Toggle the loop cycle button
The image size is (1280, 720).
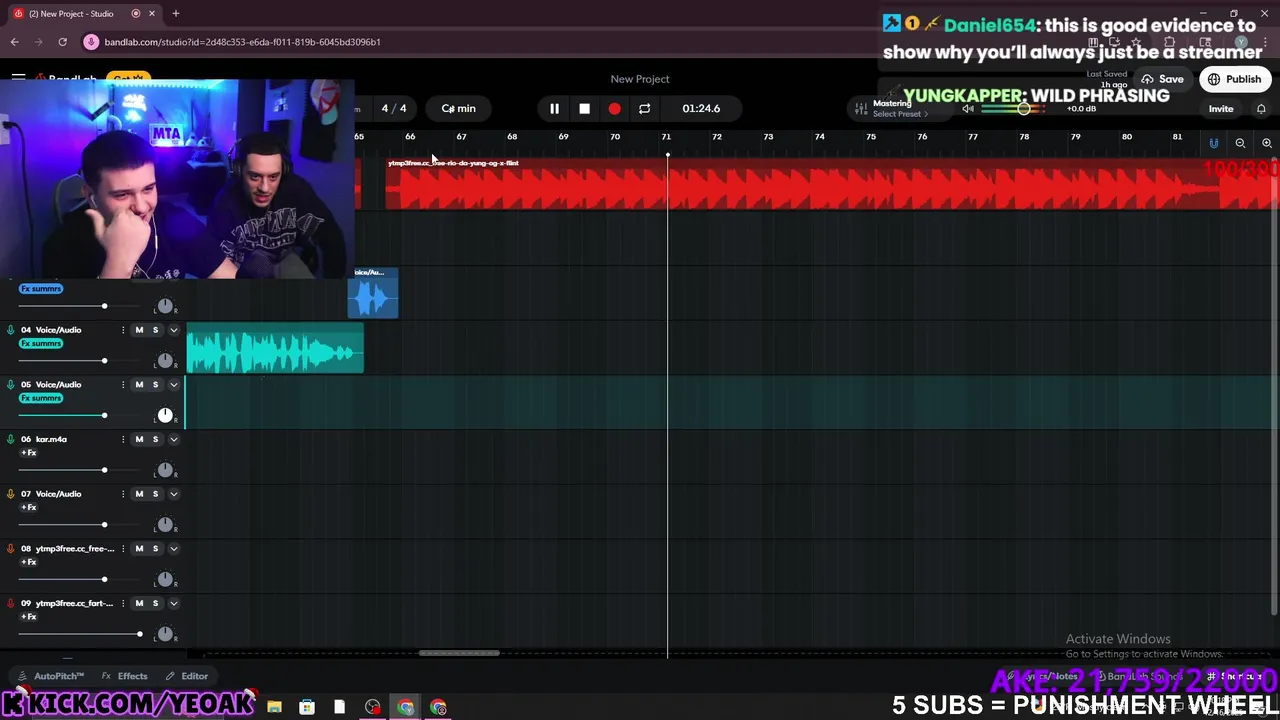coord(644,108)
